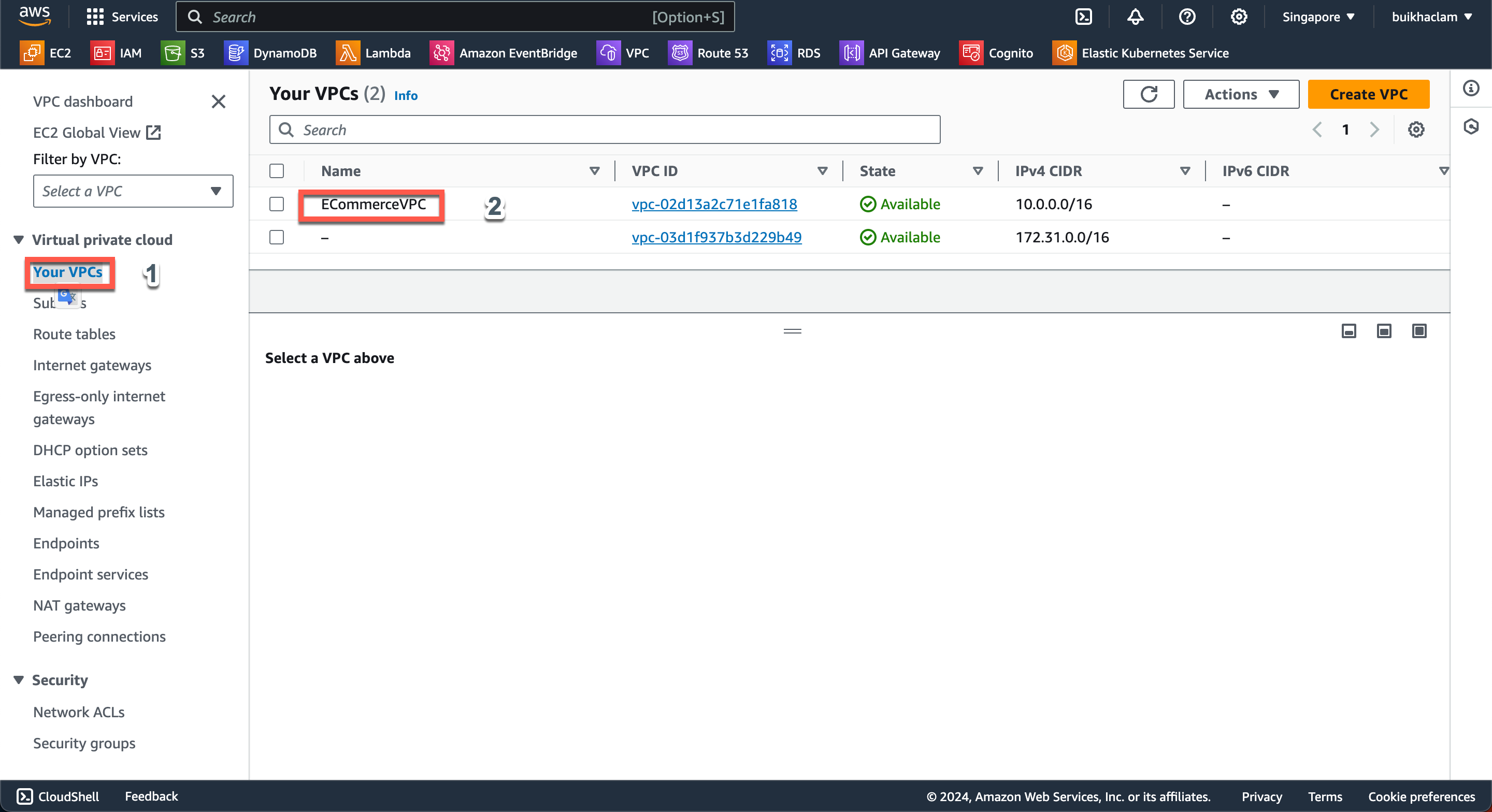Open the notifications bell
Image resolution: width=1492 pixels, height=812 pixels.
click(x=1135, y=17)
